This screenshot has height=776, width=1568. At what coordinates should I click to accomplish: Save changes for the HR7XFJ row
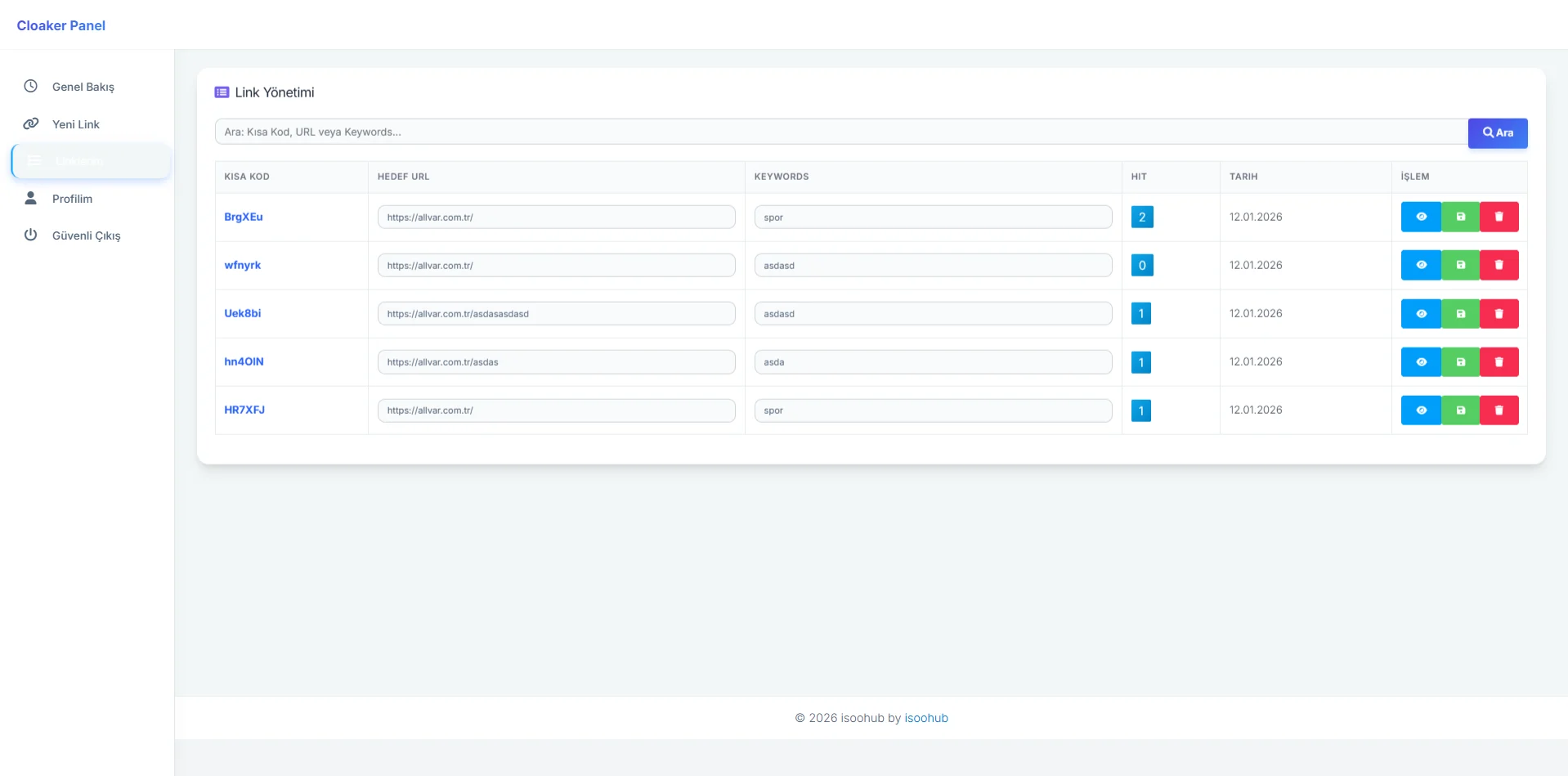[x=1460, y=410]
